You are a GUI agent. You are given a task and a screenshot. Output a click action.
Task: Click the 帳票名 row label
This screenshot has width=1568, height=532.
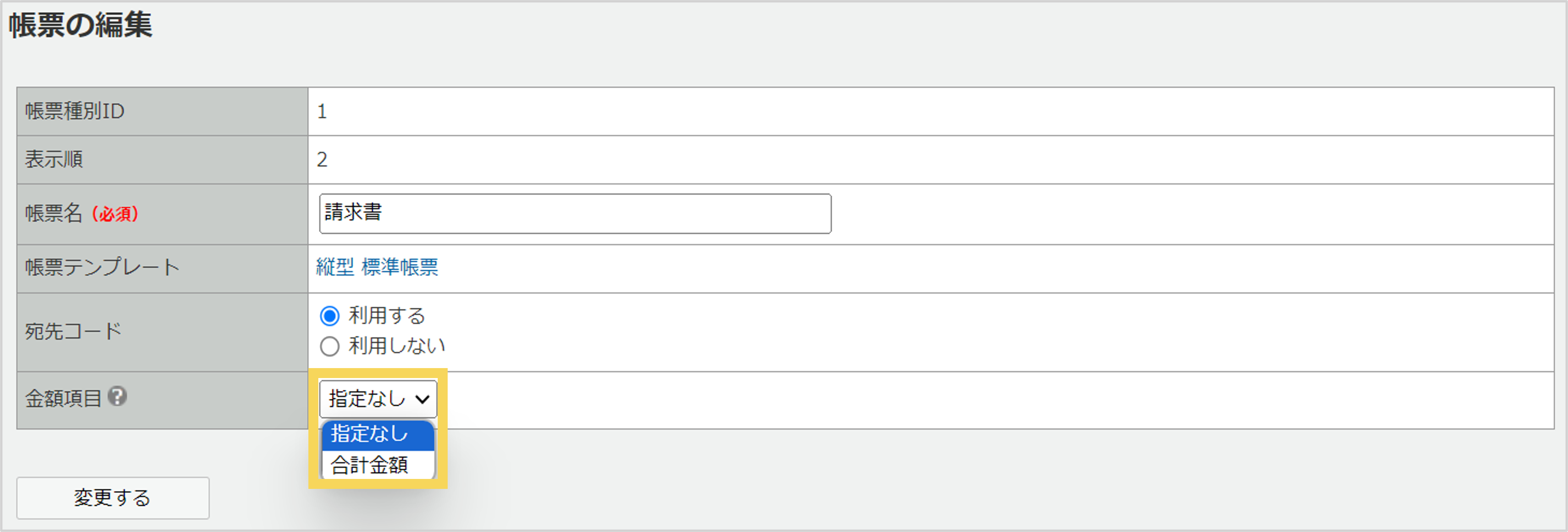coord(54,214)
